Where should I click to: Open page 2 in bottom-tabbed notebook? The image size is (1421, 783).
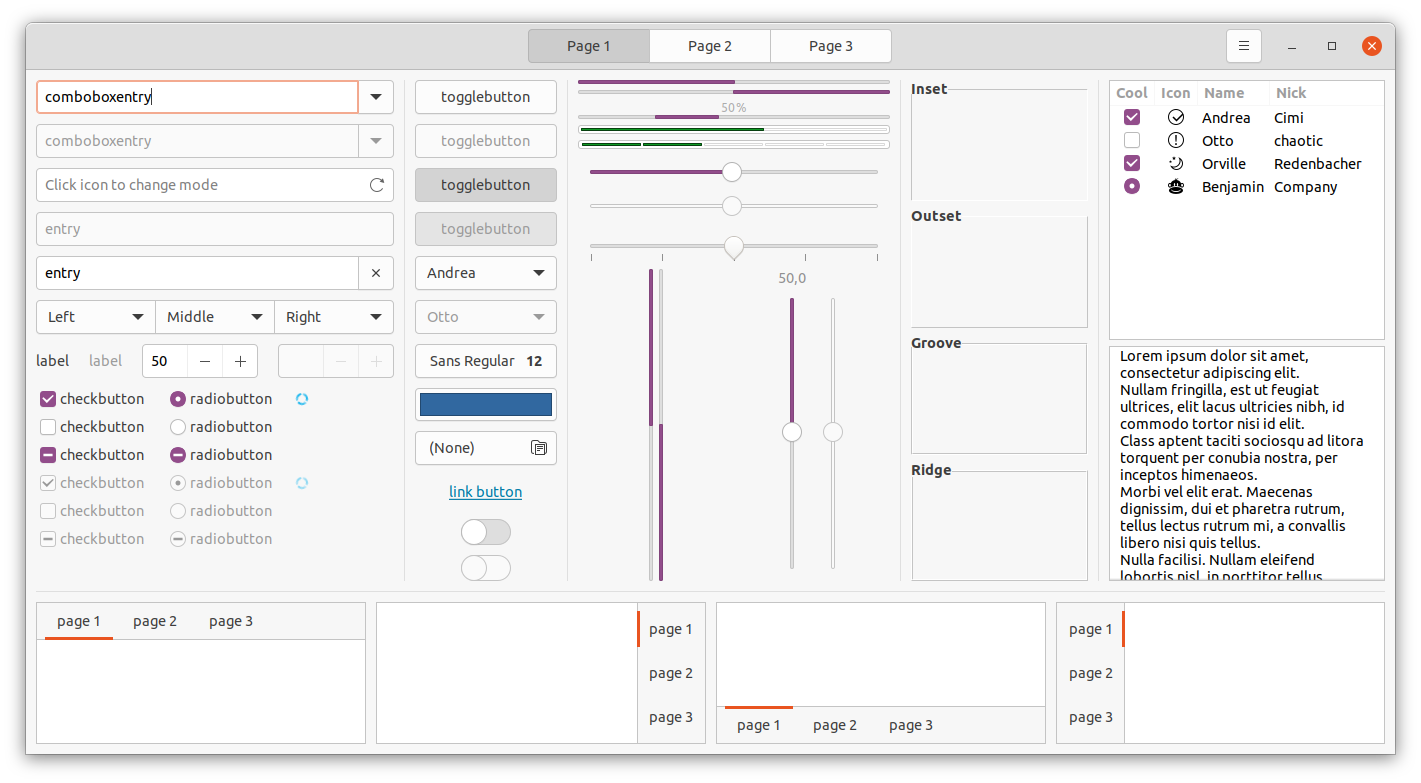(x=835, y=725)
